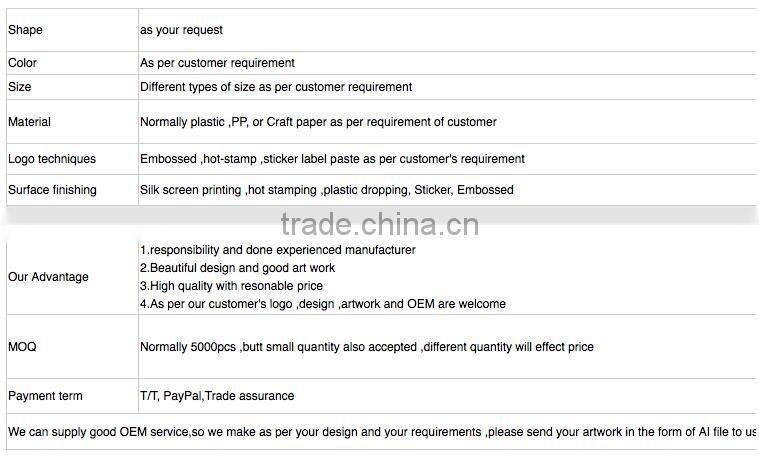The height and width of the screenshot is (469, 759).
Task: Click the "T/T, PayPal, Trade assurance" cell
Action: pos(217,396)
